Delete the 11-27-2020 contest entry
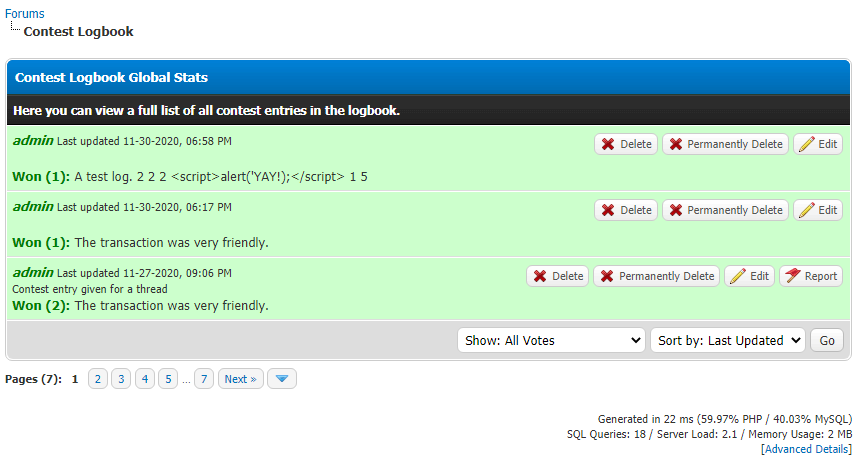 tap(558, 276)
